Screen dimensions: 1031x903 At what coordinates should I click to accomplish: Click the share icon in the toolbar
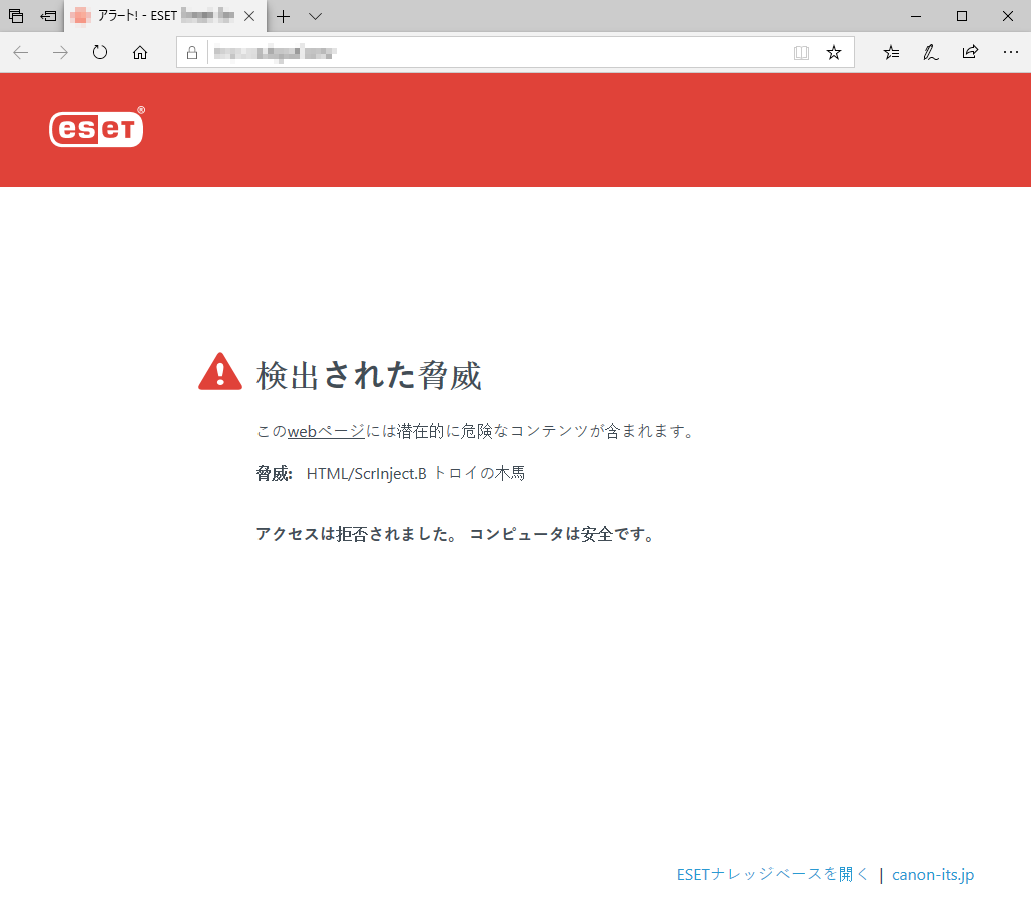point(970,52)
